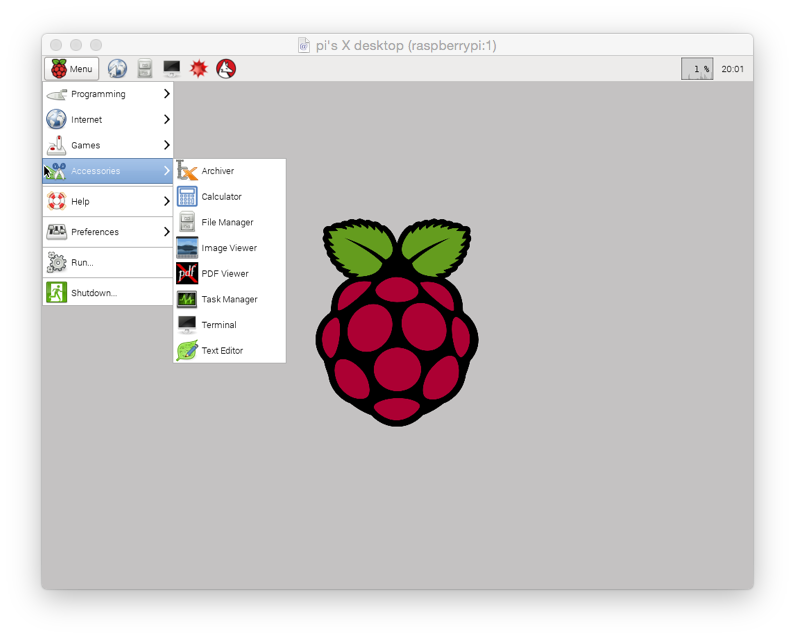Click the document icon in the window title bar
Screen dimensions: 795x639
pyautogui.click(x=304, y=45)
